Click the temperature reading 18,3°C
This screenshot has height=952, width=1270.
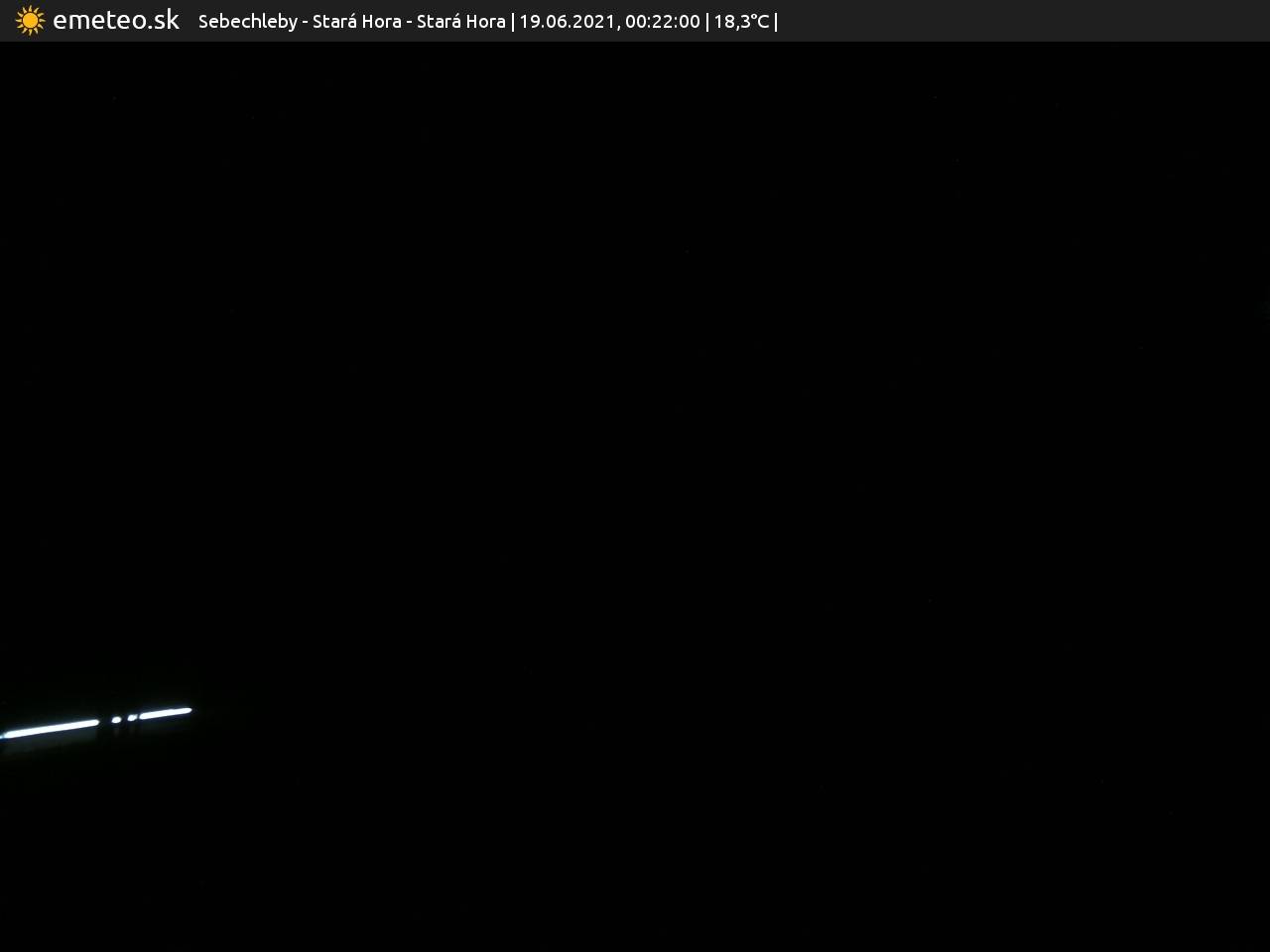[741, 22]
